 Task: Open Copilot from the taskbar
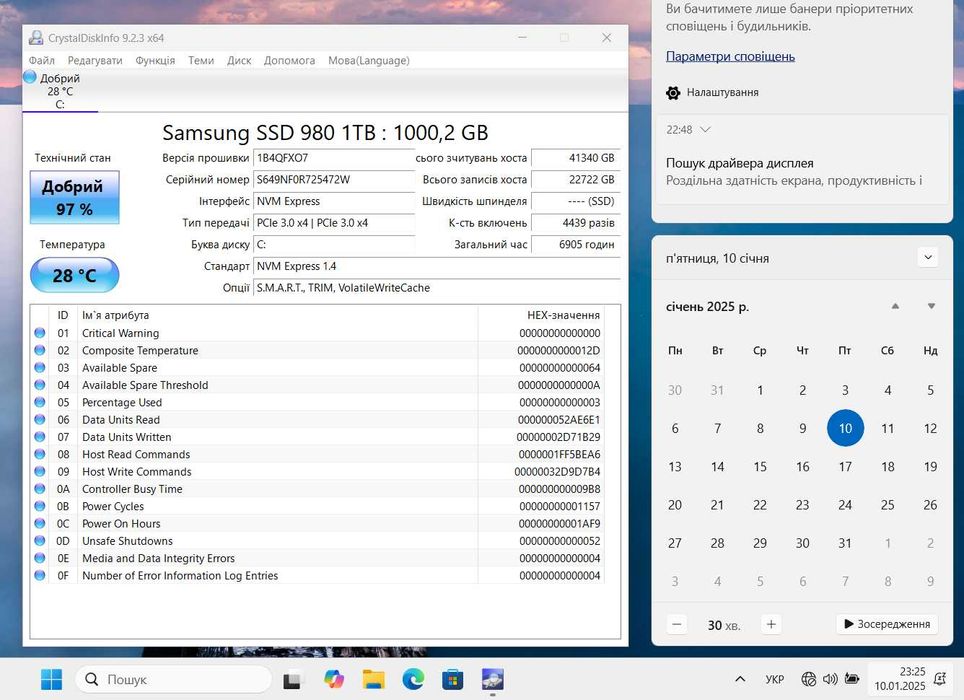pos(334,679)
